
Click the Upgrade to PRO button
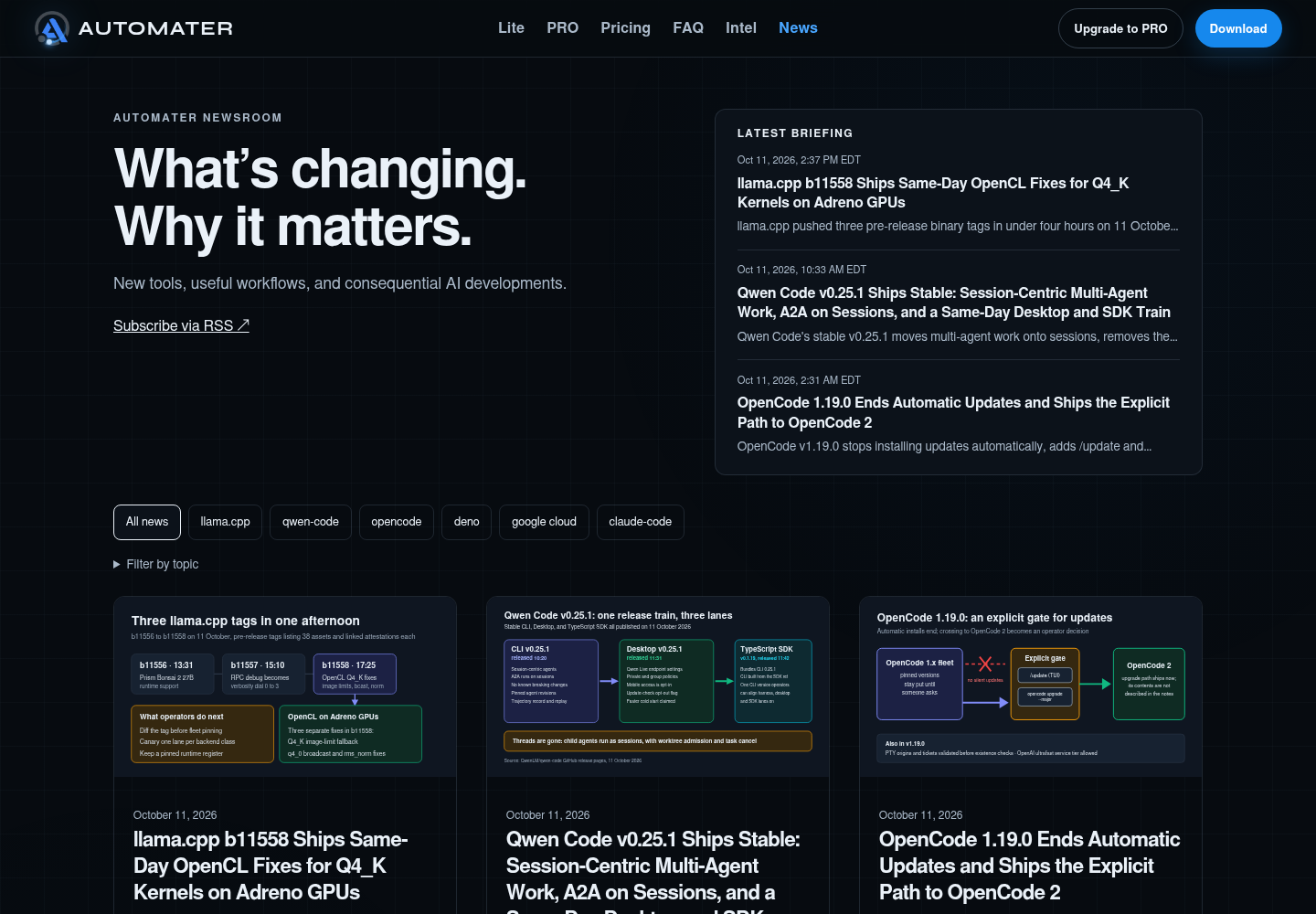(1120, 28)
